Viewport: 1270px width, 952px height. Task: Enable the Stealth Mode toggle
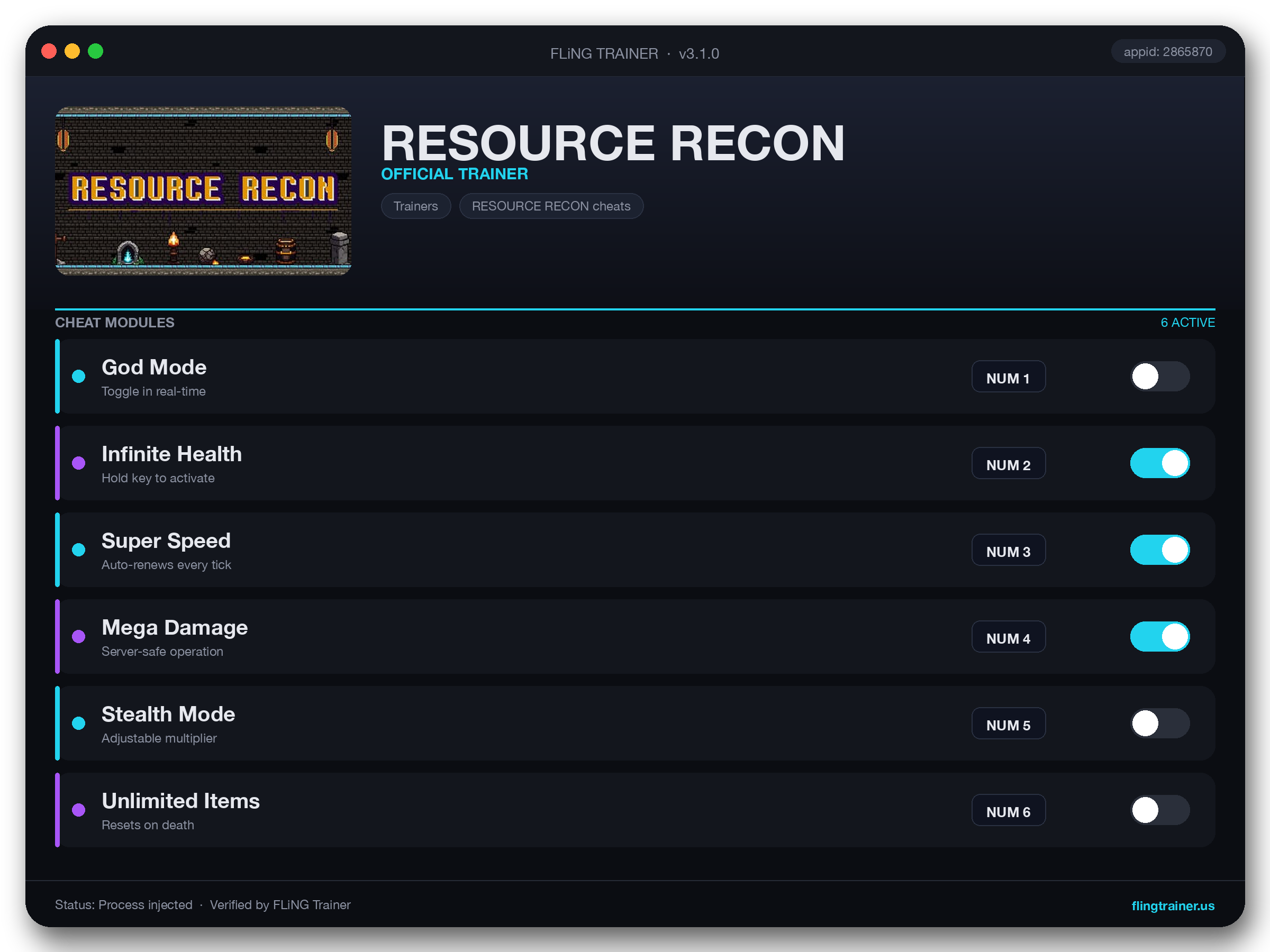[x=1160, y=723]
